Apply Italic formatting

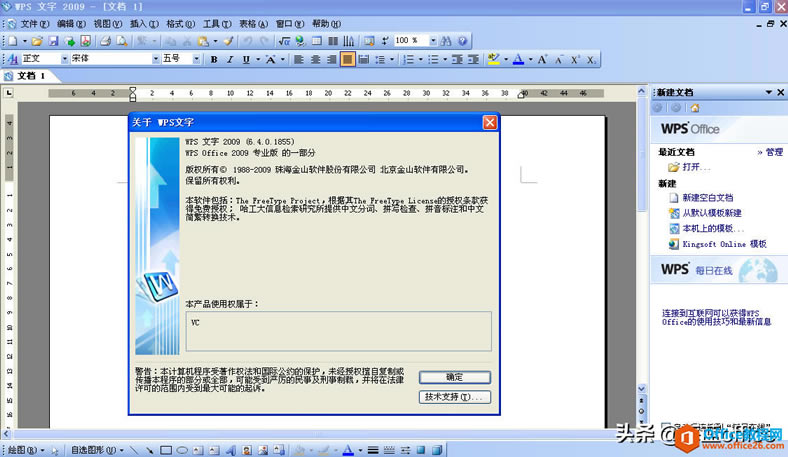pos(230,59)
